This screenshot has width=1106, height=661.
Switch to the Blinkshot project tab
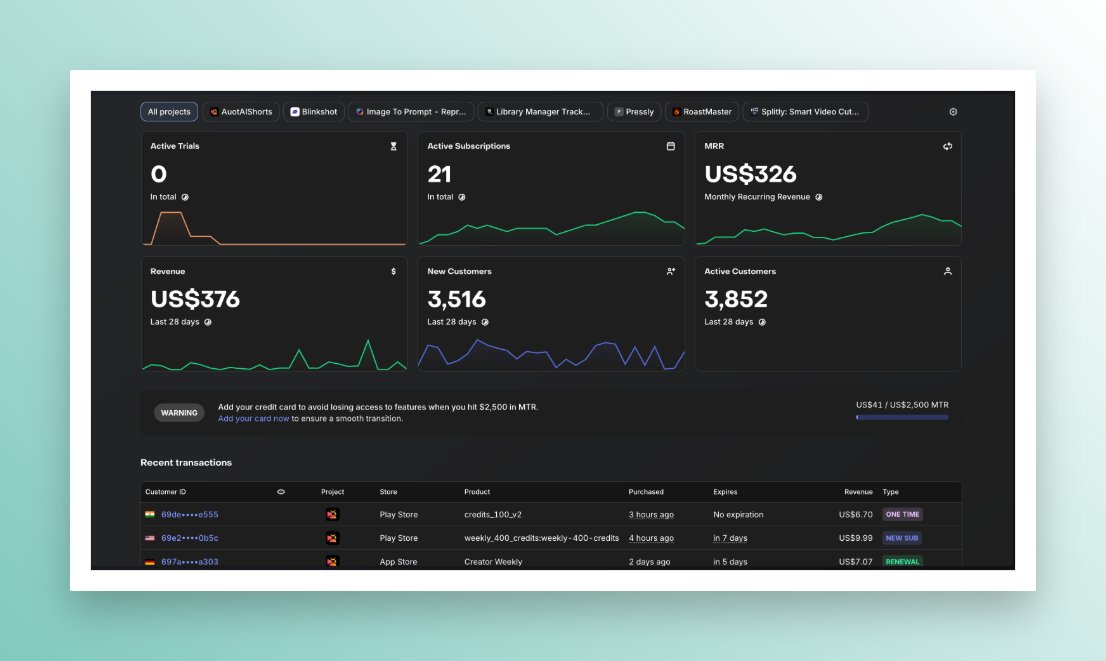(x=314, y=111)
